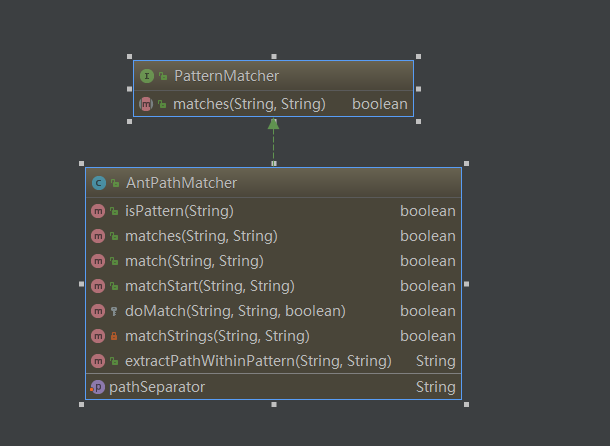Click the public icon beside PatternMatcher matches method
Screen dimensions: 610x446
(x=162, y=104)
